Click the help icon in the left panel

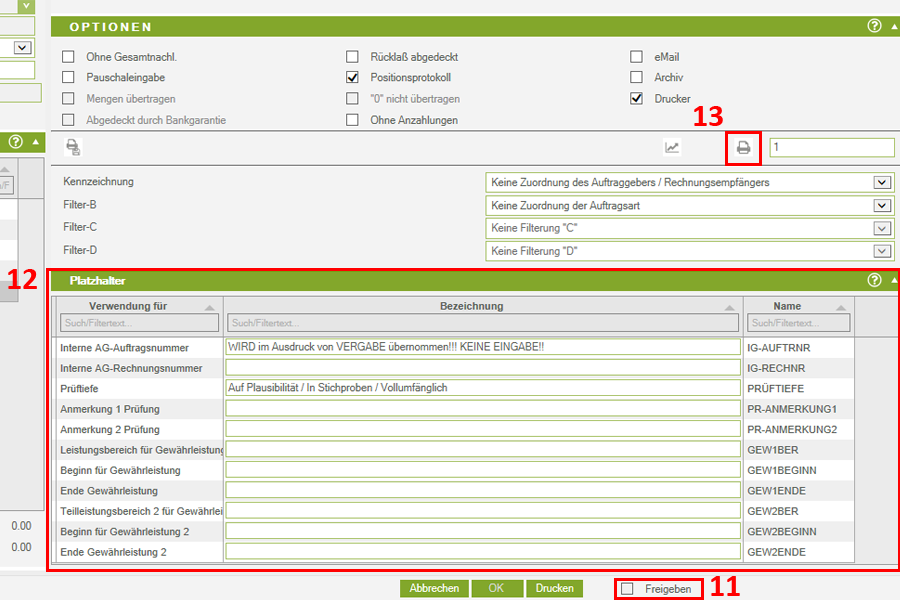[15, 142]
